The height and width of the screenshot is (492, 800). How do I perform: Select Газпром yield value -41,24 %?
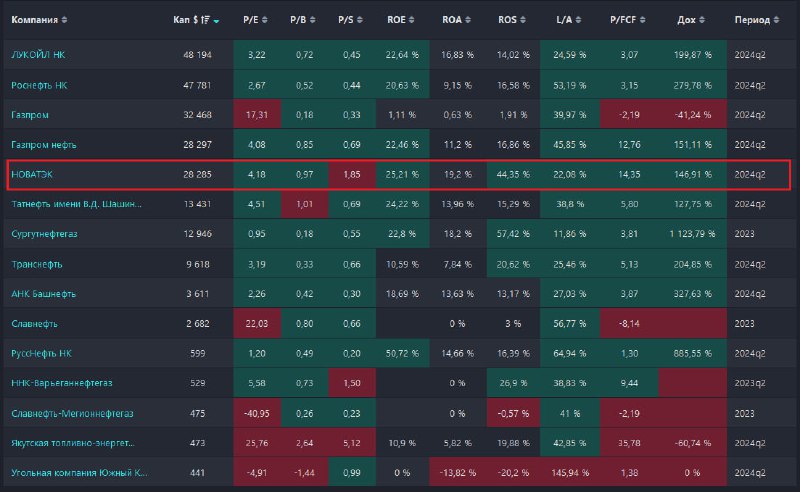pyautogui.click(x=692, y=115)
